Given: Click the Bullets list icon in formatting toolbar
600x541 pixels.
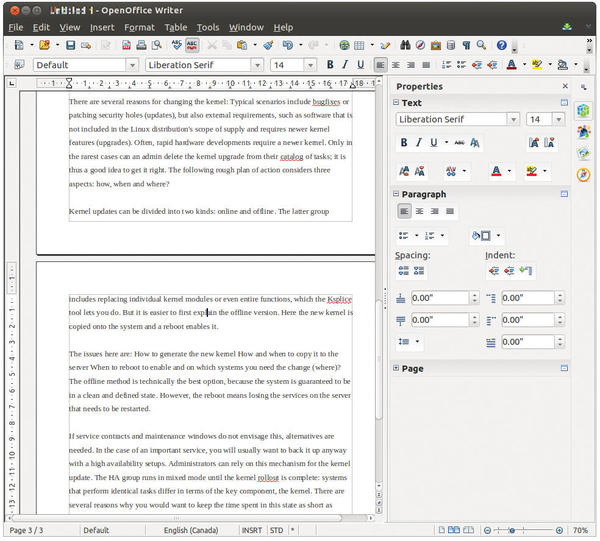Looking at the screenshot, I should [461, 65].
